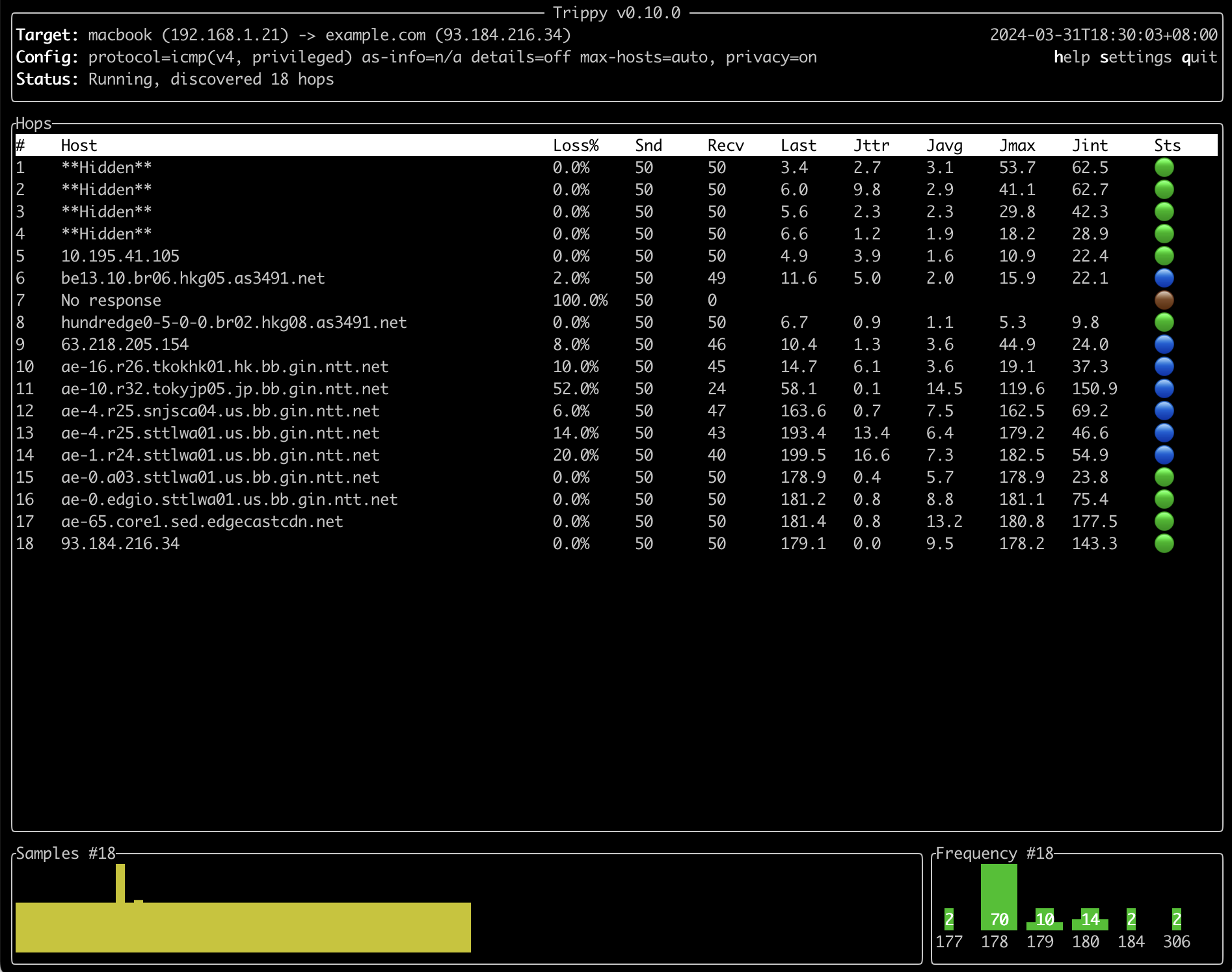
Task: Select the host ae-10.r32.tokyjp05.jp.bb.gin.ntt.net
Action: (x=224, y=389)
